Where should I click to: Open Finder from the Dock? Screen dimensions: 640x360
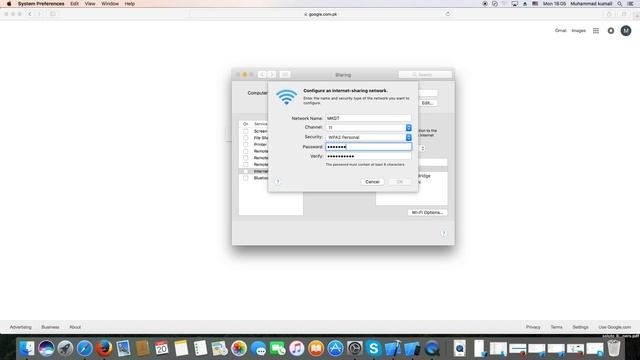(27, 348)
